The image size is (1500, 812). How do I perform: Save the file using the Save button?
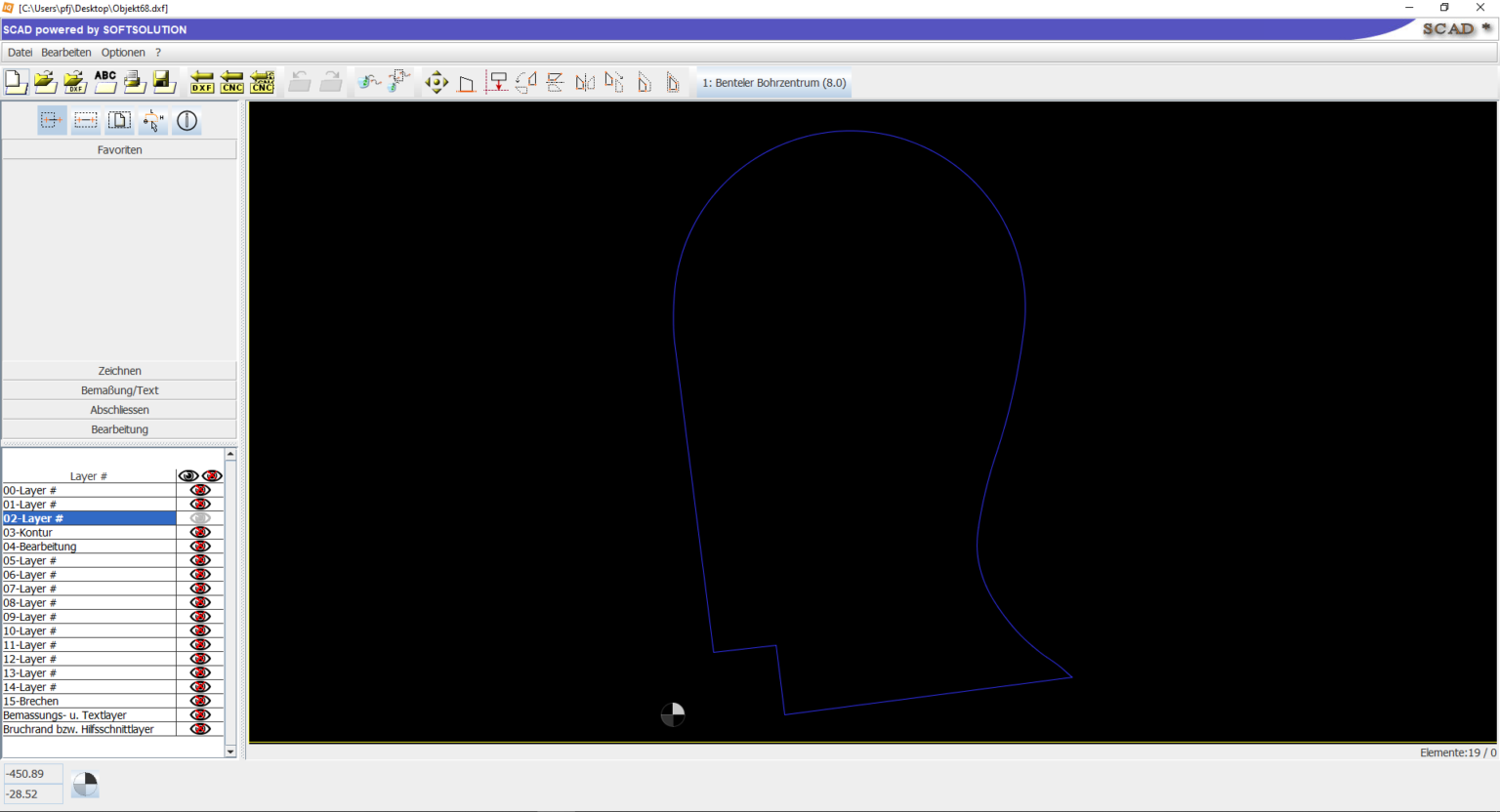click(164, 82)
